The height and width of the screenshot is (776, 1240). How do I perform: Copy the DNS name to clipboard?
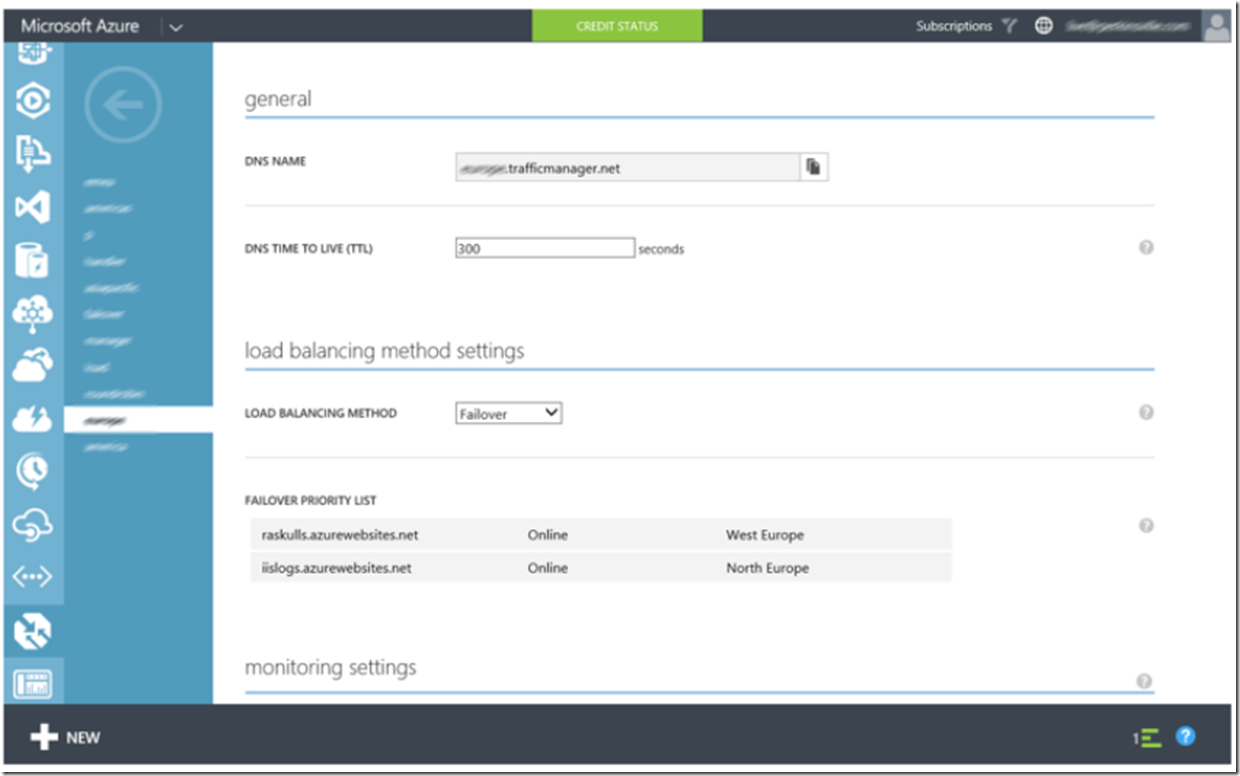814,168
